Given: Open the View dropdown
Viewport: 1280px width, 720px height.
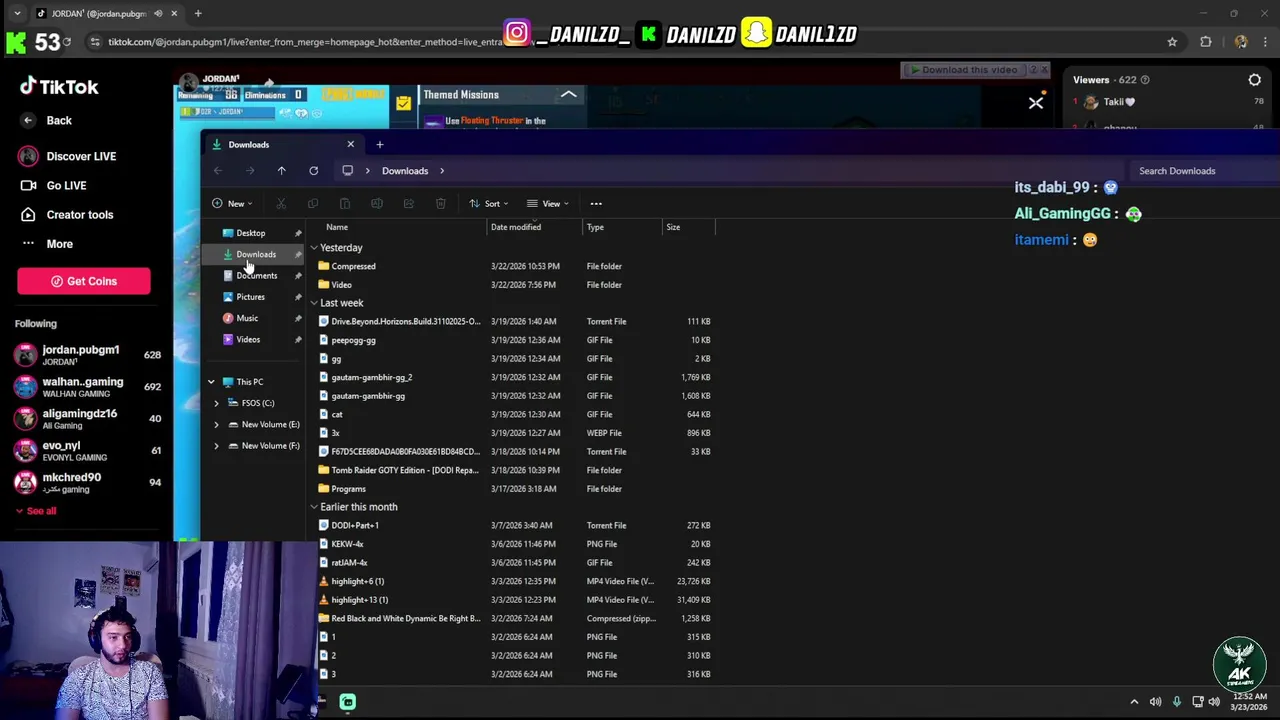Looking at the screenshot, I should point(548,204).
